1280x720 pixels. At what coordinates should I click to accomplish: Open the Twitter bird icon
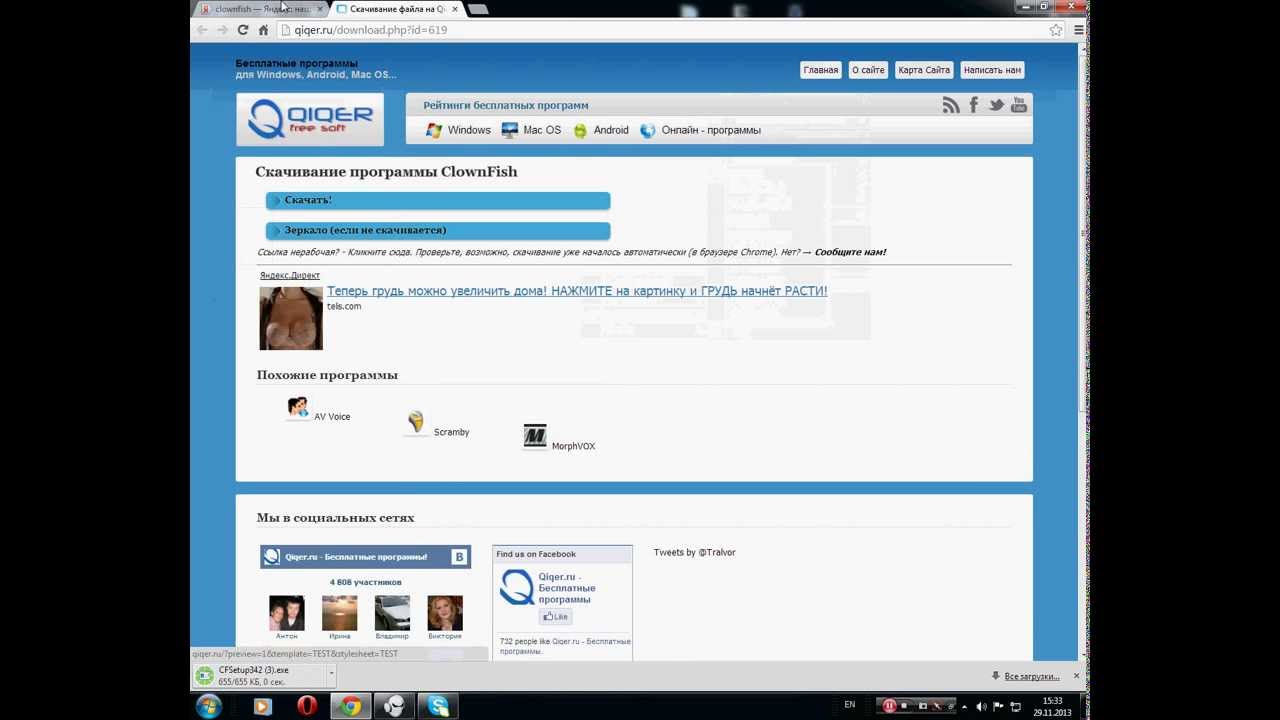click(996, 105)
